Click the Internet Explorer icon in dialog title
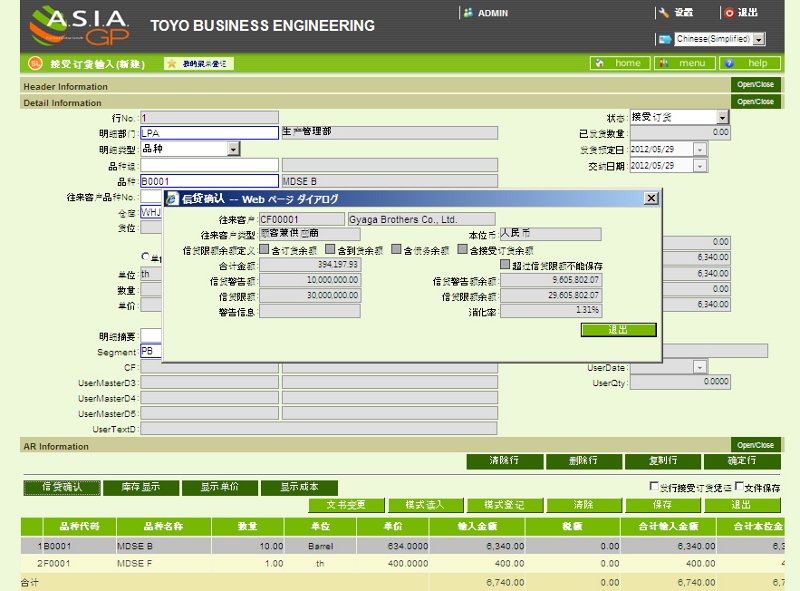 (x=172, y=199)
